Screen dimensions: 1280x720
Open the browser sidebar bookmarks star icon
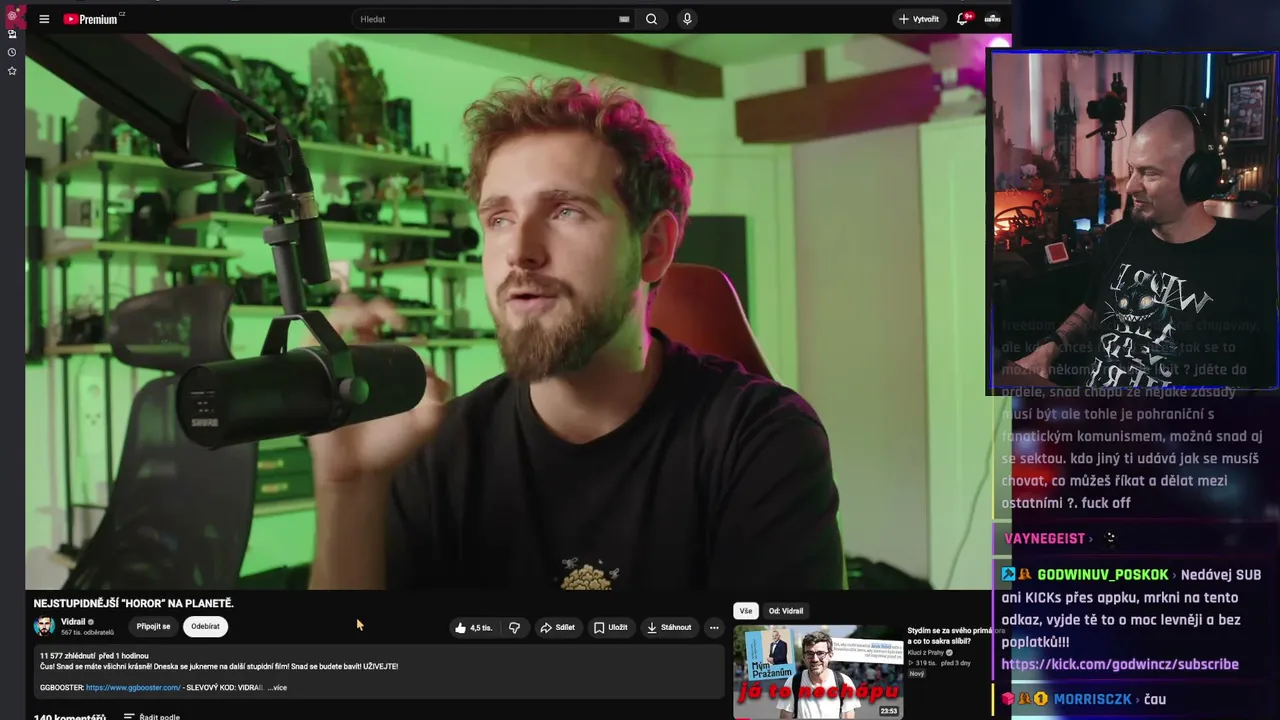(12, 71)
